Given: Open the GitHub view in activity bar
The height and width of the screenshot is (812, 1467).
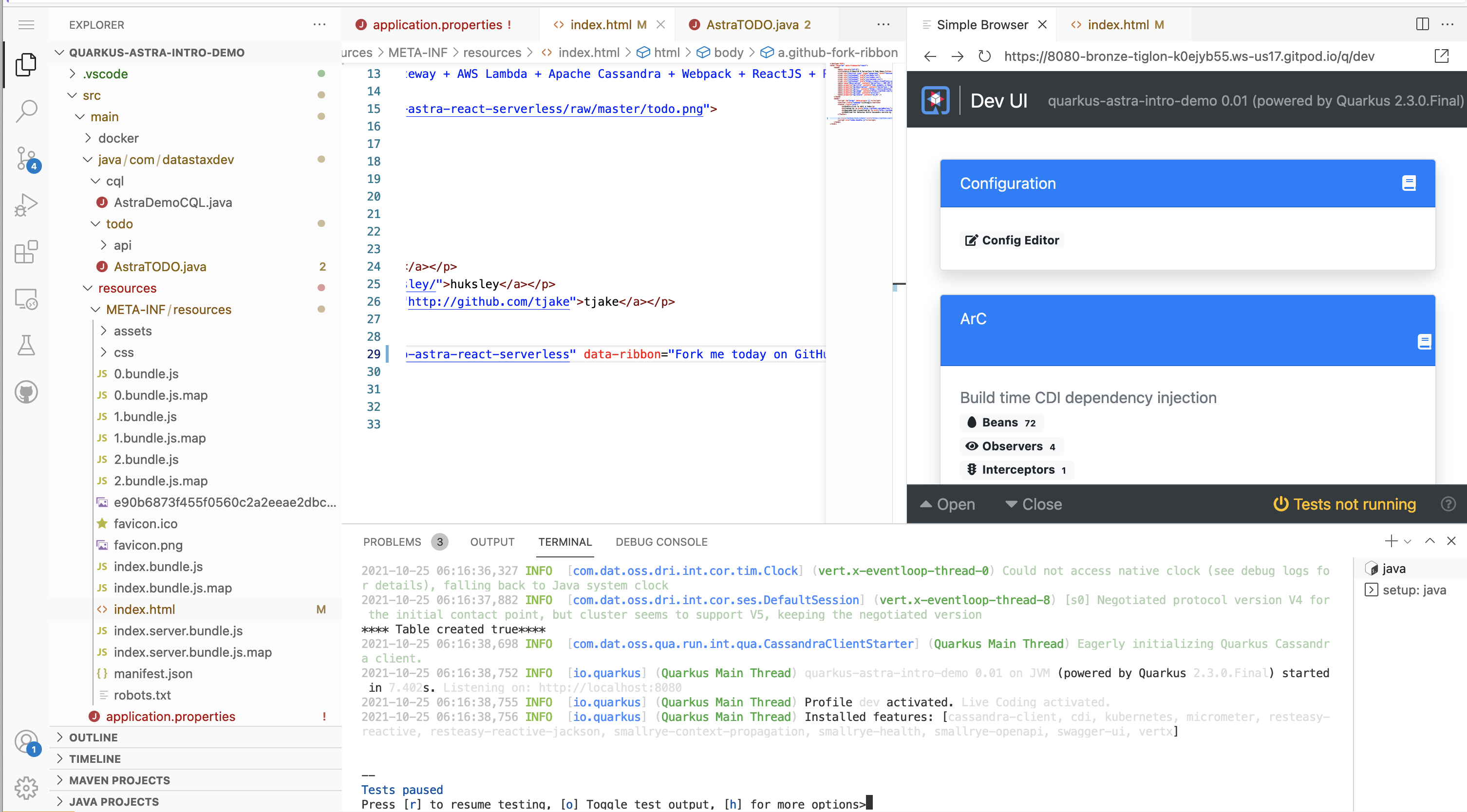Looking at the screenshot, I should click(26, 392).
